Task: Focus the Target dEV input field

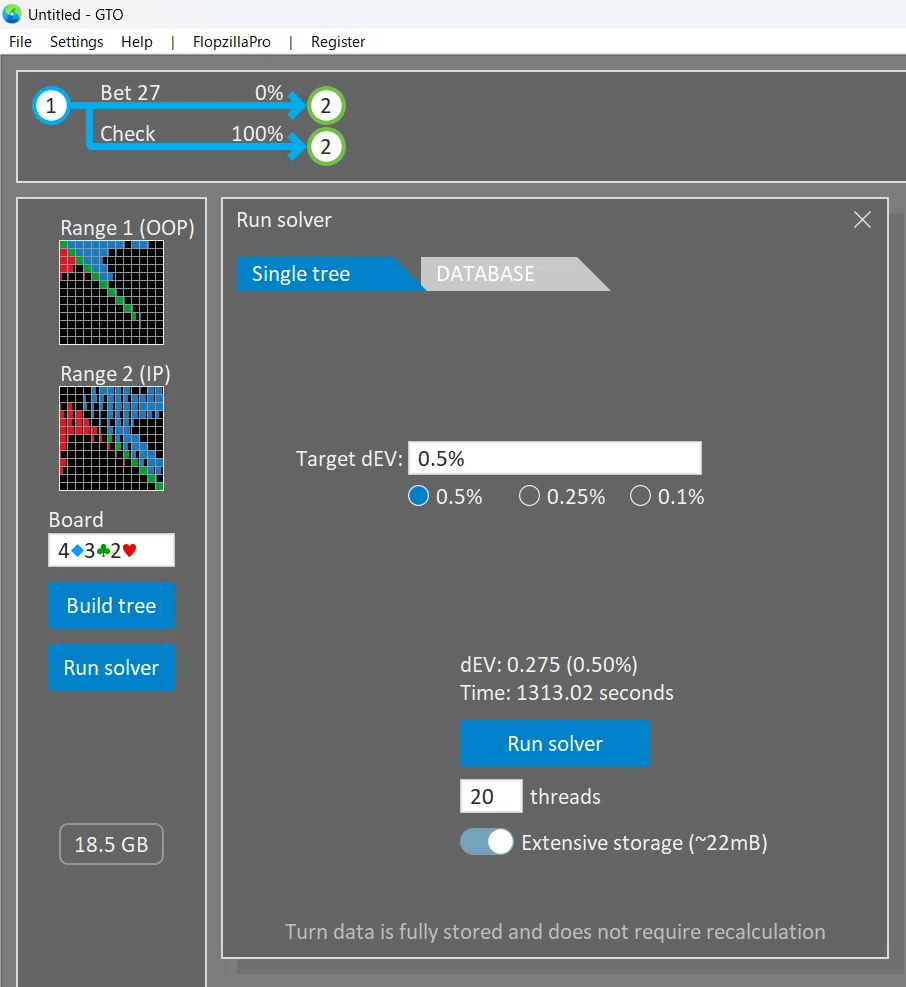Action: [x=555, y=458]
